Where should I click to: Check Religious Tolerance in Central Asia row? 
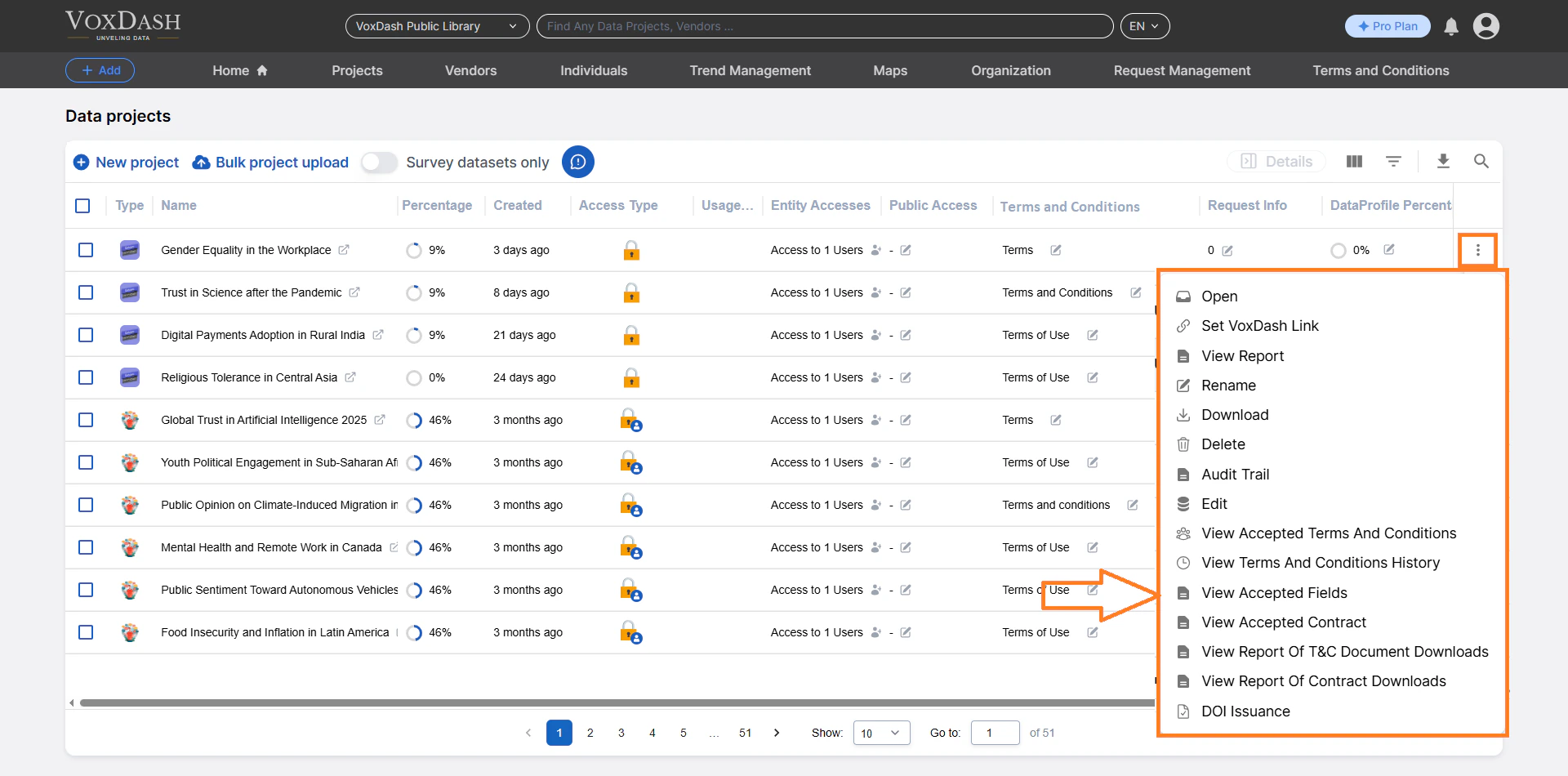coord(86,377)
